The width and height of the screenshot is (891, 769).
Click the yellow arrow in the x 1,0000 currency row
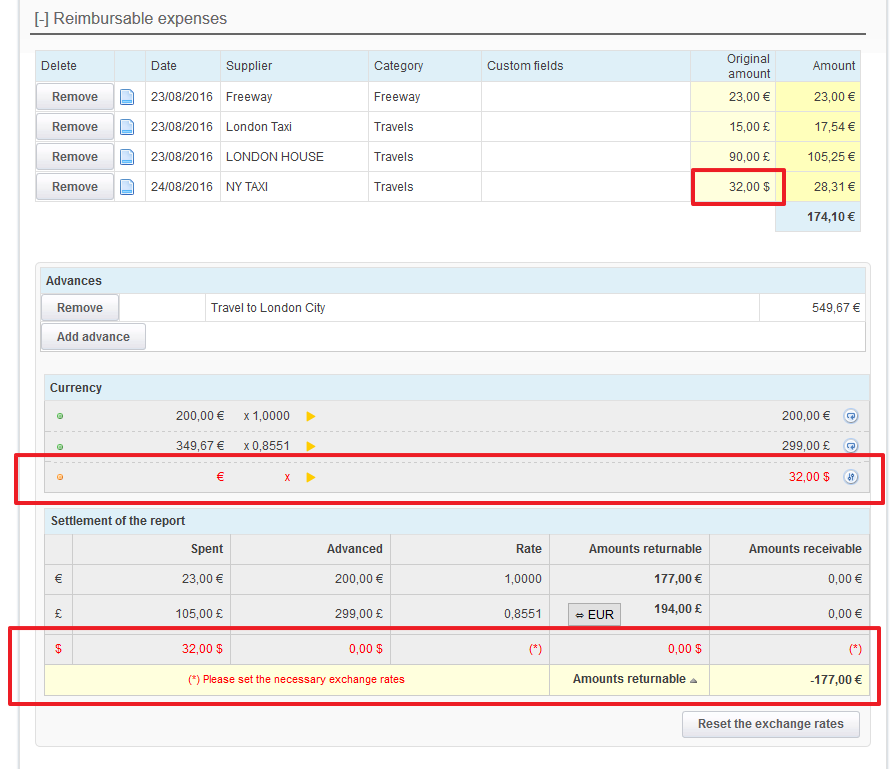point(311,416)
